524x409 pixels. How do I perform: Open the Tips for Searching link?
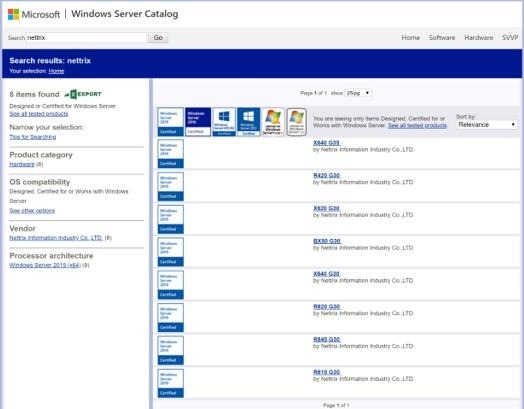coord(33,137)
